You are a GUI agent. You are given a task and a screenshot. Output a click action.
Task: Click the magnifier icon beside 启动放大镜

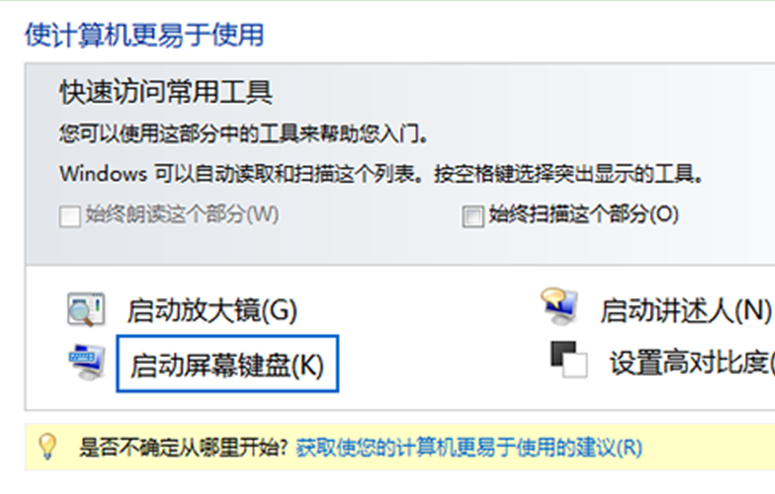[x=86, y=310]
